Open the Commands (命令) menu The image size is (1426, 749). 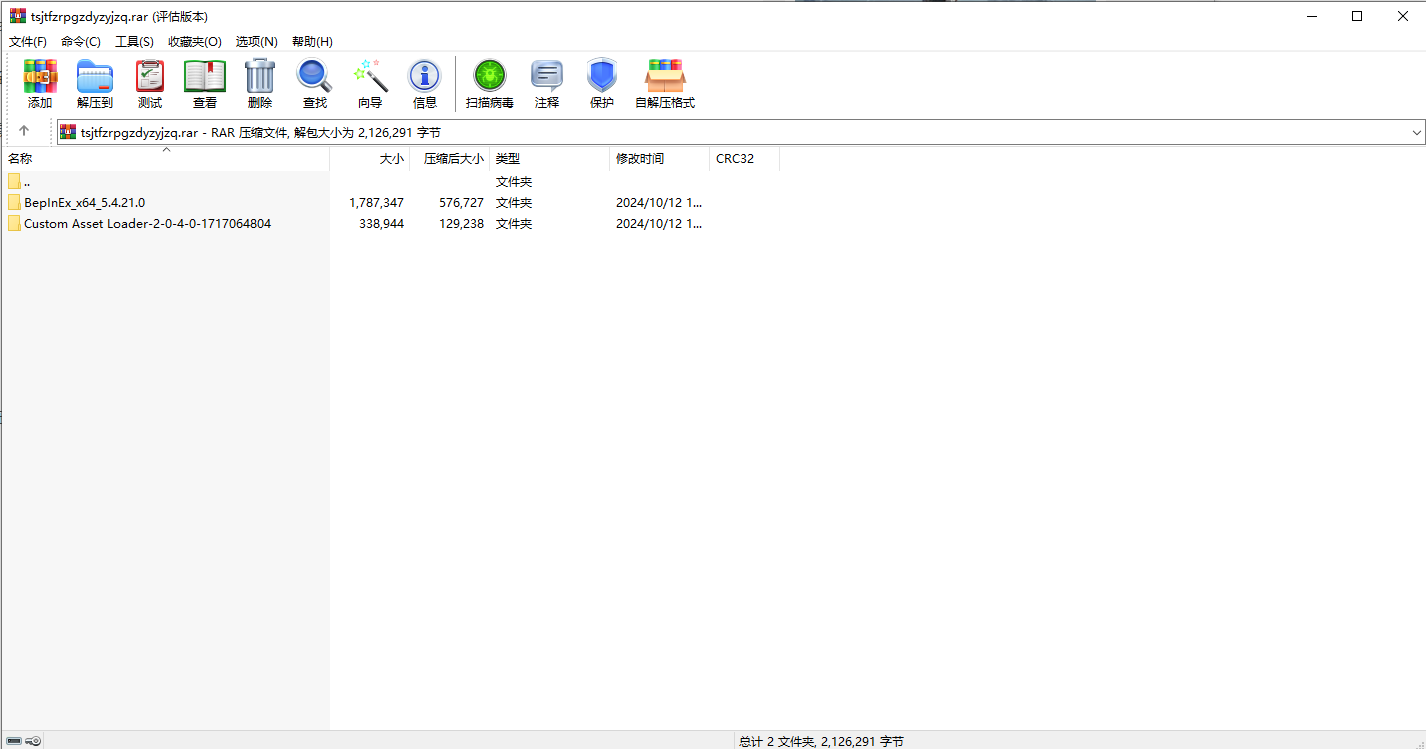point(81,41)
